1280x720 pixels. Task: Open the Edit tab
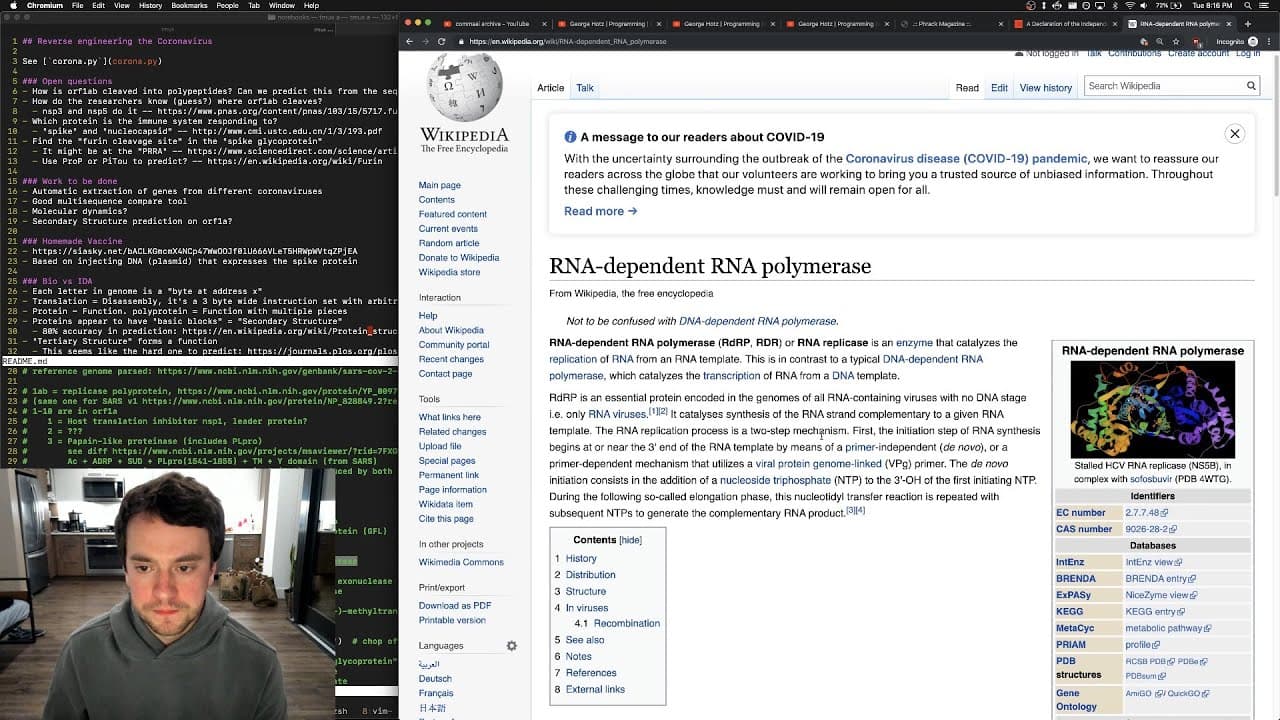999,88
